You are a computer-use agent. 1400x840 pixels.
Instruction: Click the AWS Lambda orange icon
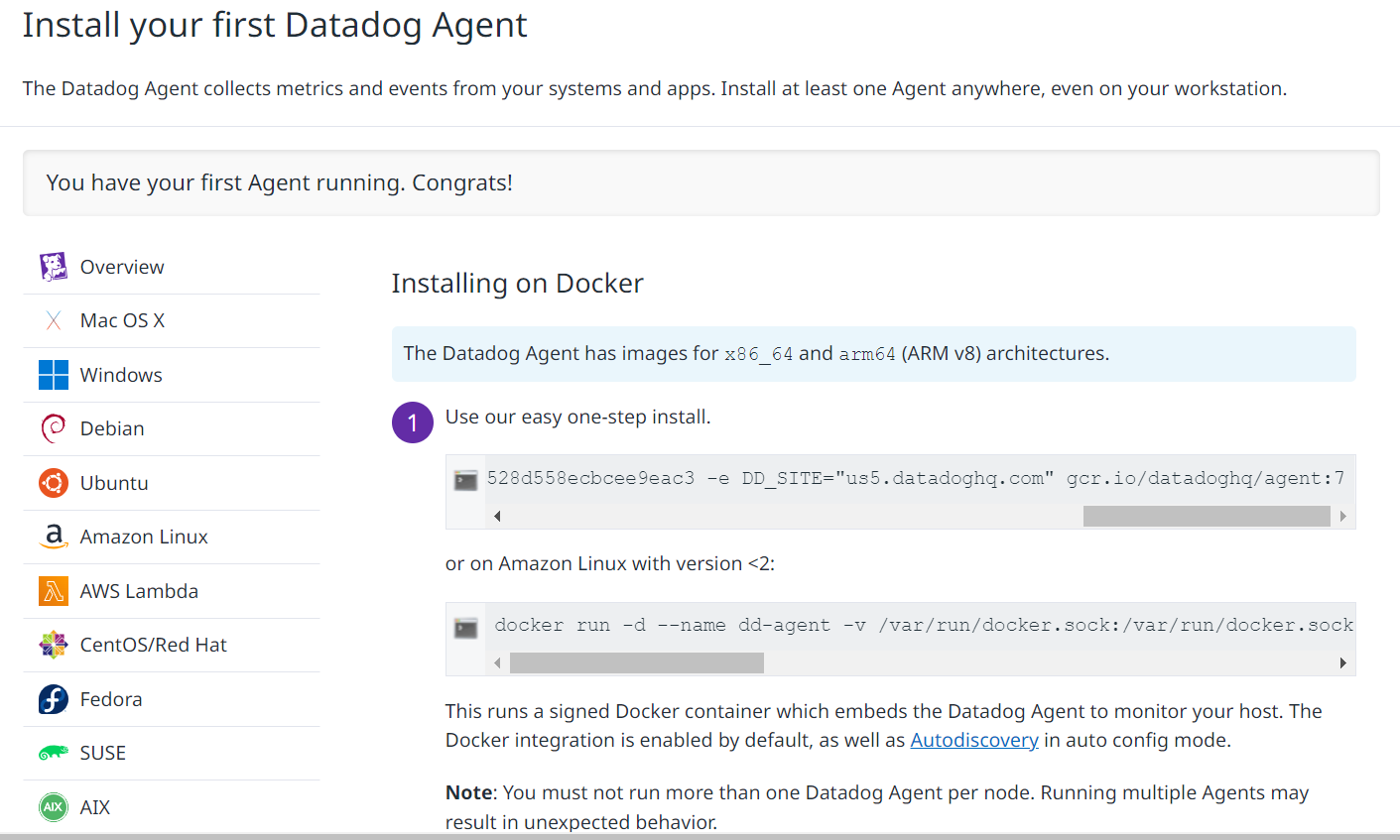click(x=54, y=591)
